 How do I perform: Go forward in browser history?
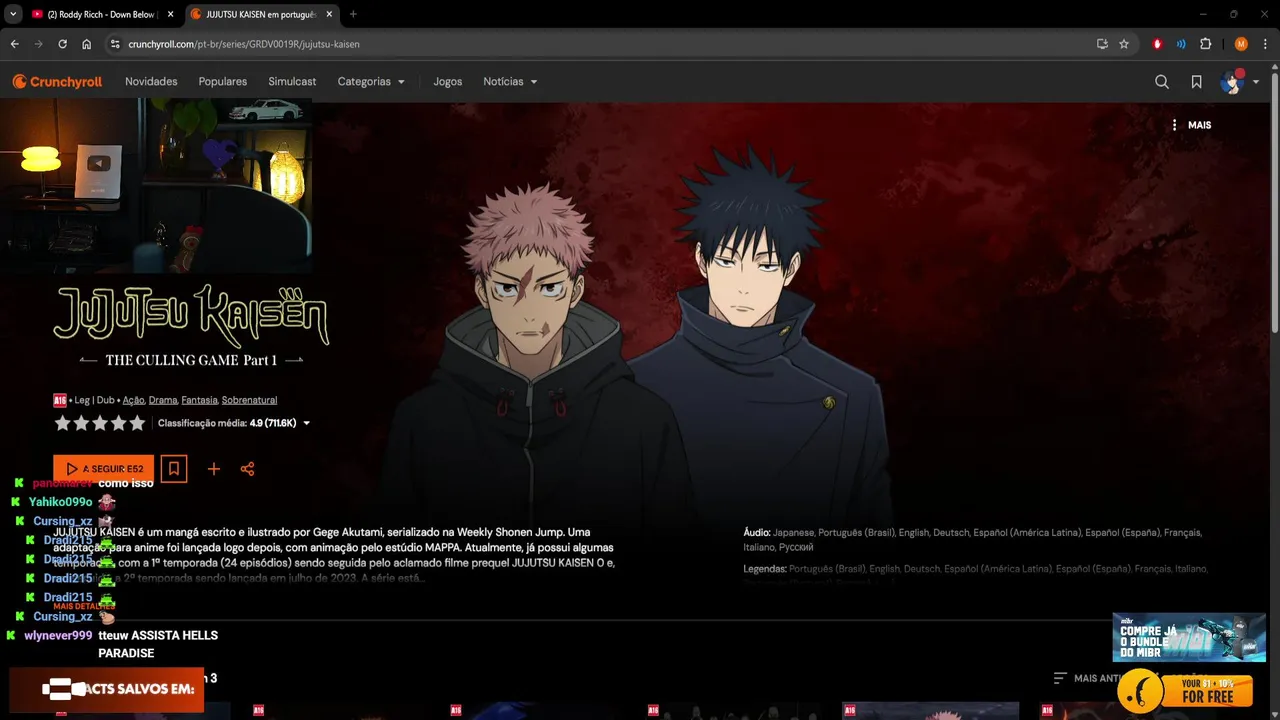[39, 44]
